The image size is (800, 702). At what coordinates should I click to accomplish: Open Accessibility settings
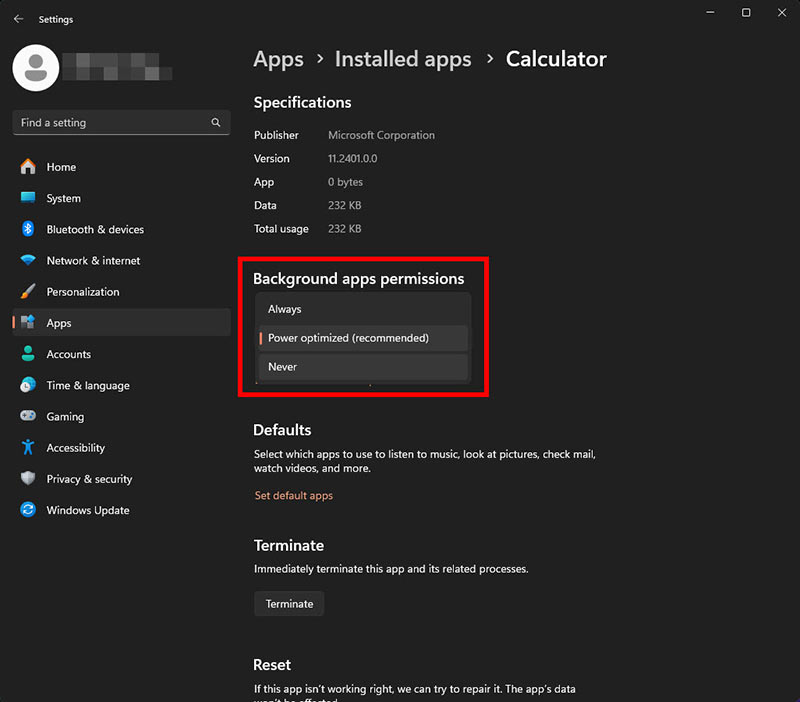[121, 447]
